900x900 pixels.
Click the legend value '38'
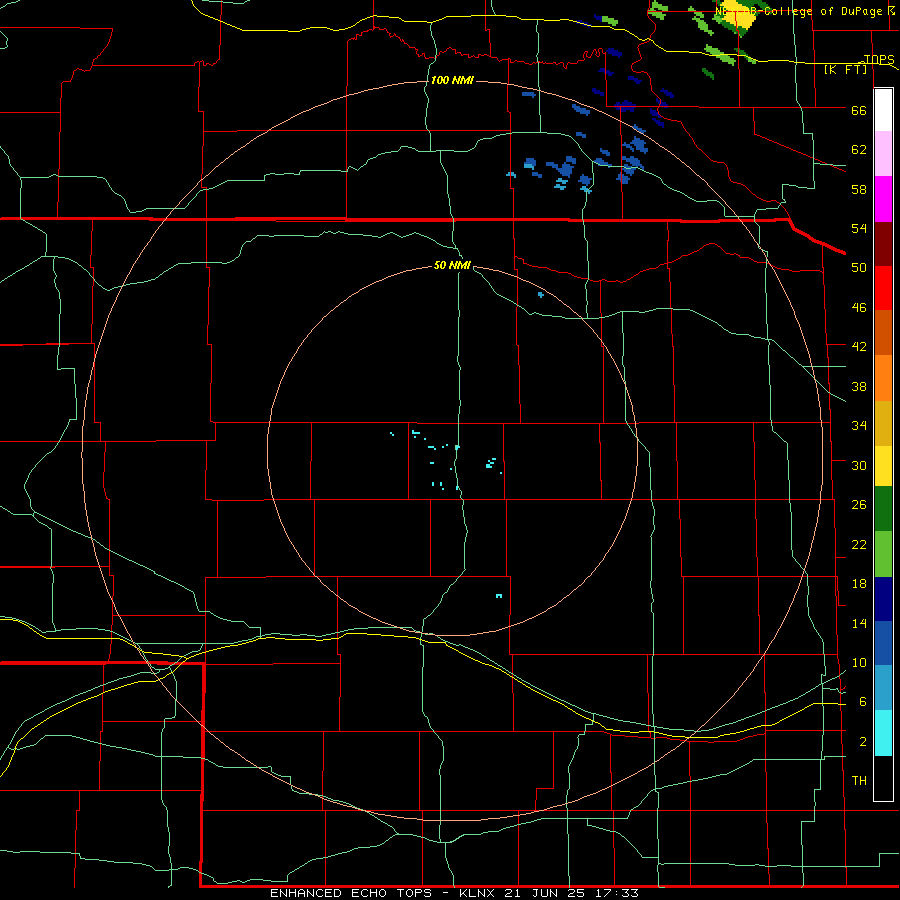point(859,386)
